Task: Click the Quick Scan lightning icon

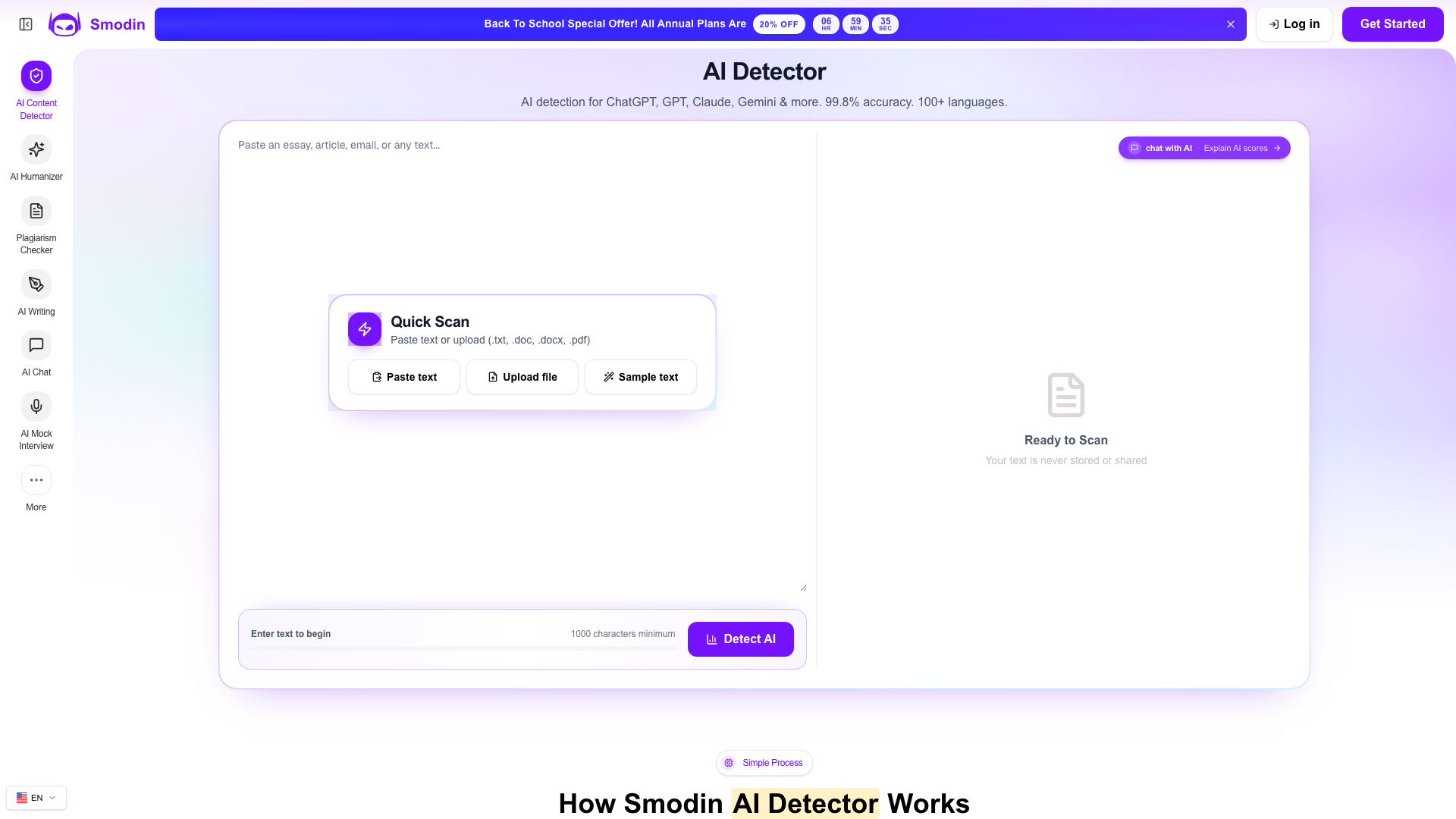Action: coord(365,329)
